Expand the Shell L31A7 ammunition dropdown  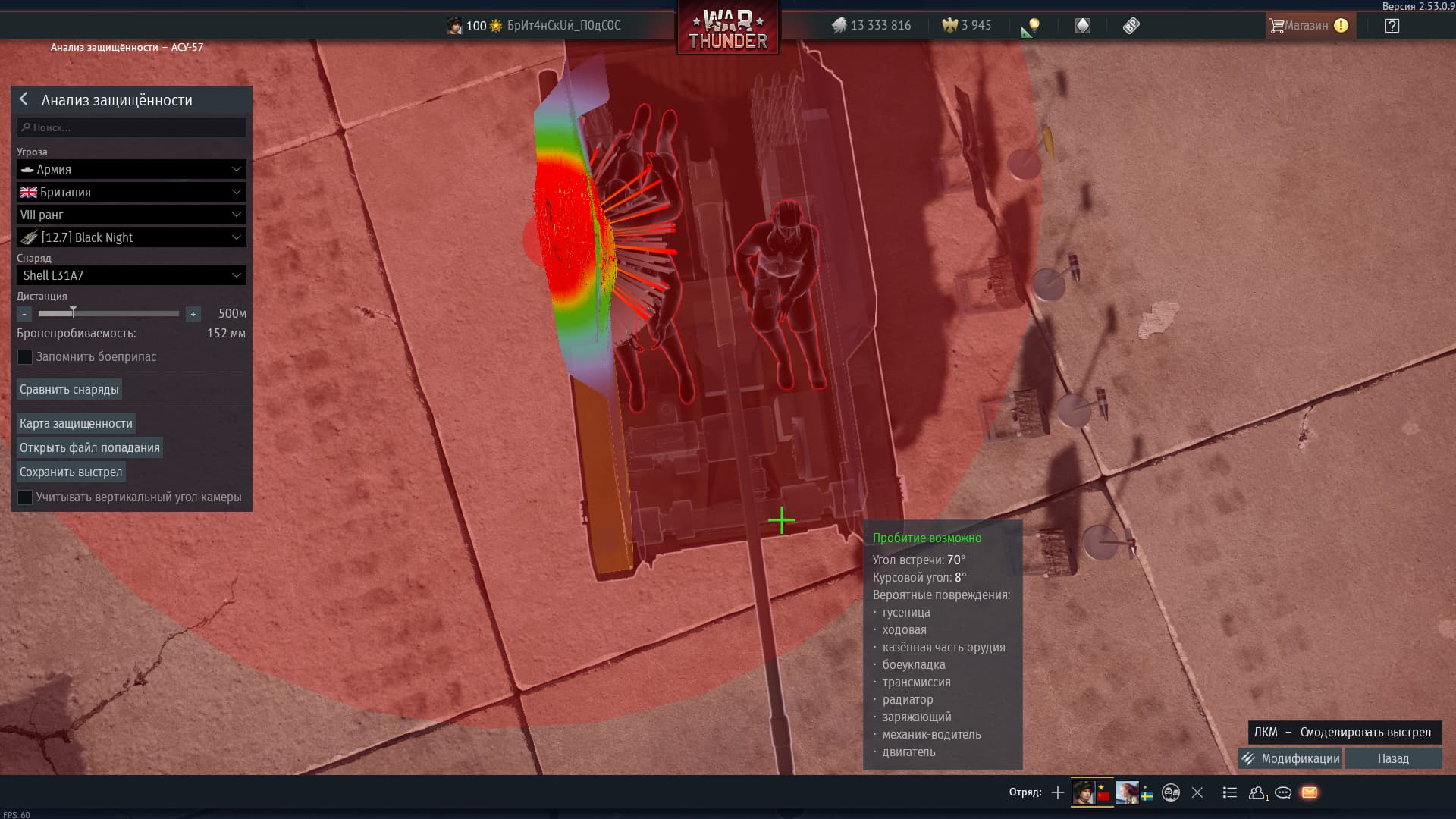131,275
